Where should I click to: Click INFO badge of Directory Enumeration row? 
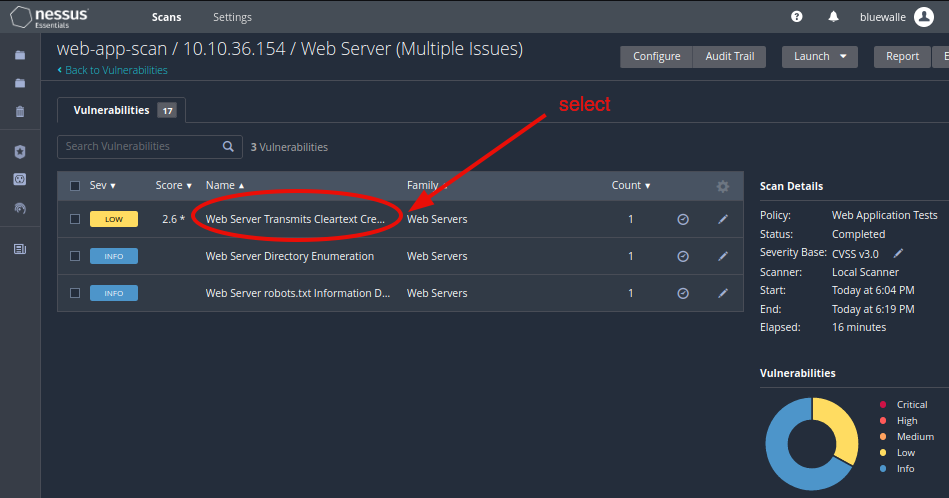114,256
